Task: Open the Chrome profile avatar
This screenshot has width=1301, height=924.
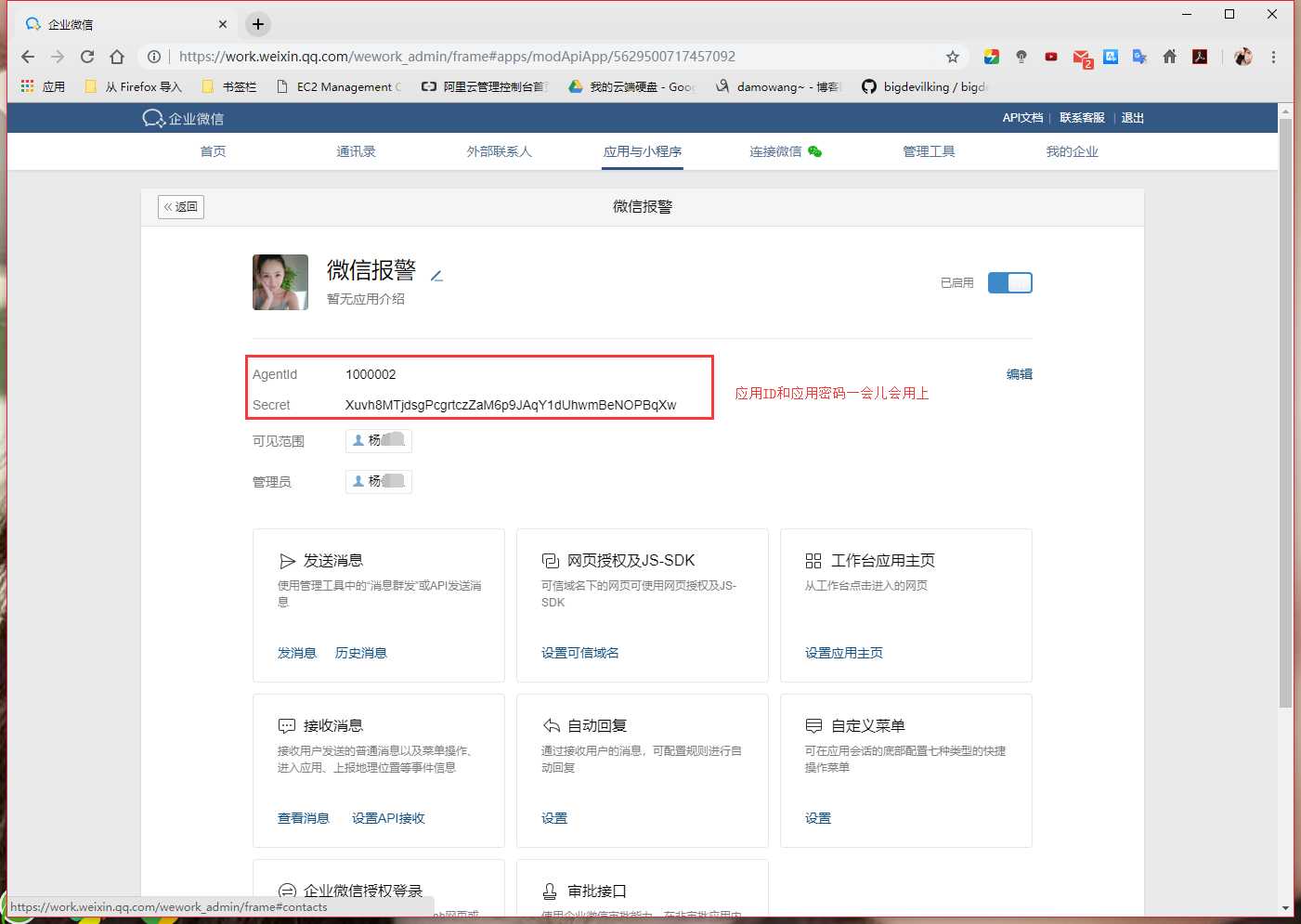Action: point(1243,57)
